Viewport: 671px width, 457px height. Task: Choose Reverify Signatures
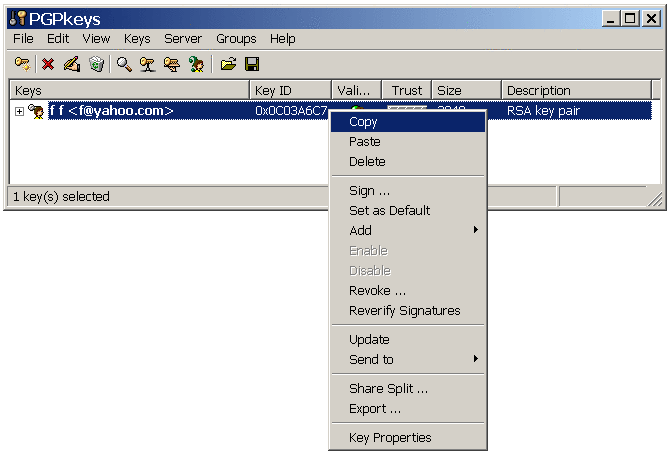point(408,311)
